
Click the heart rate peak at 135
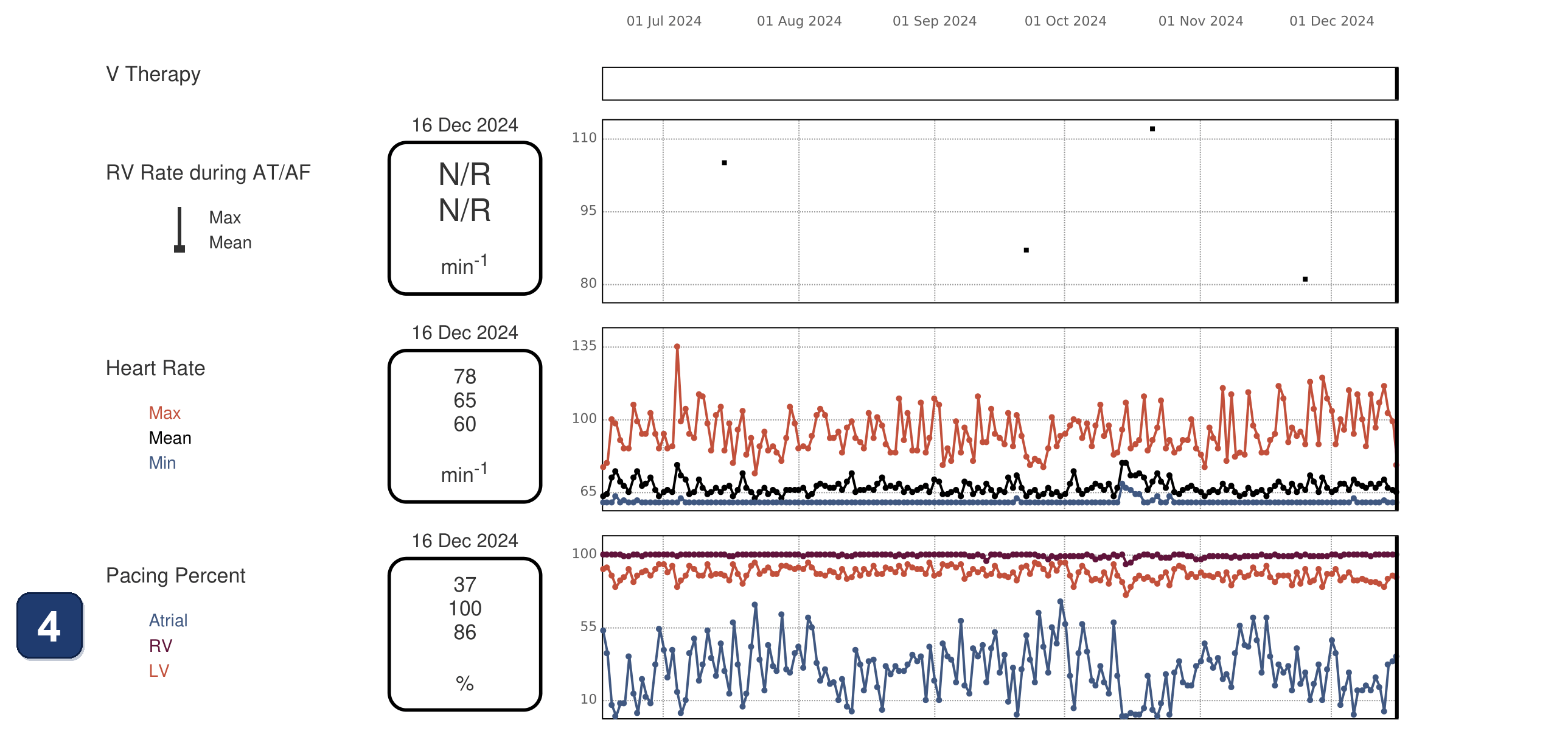coord(677,346)
